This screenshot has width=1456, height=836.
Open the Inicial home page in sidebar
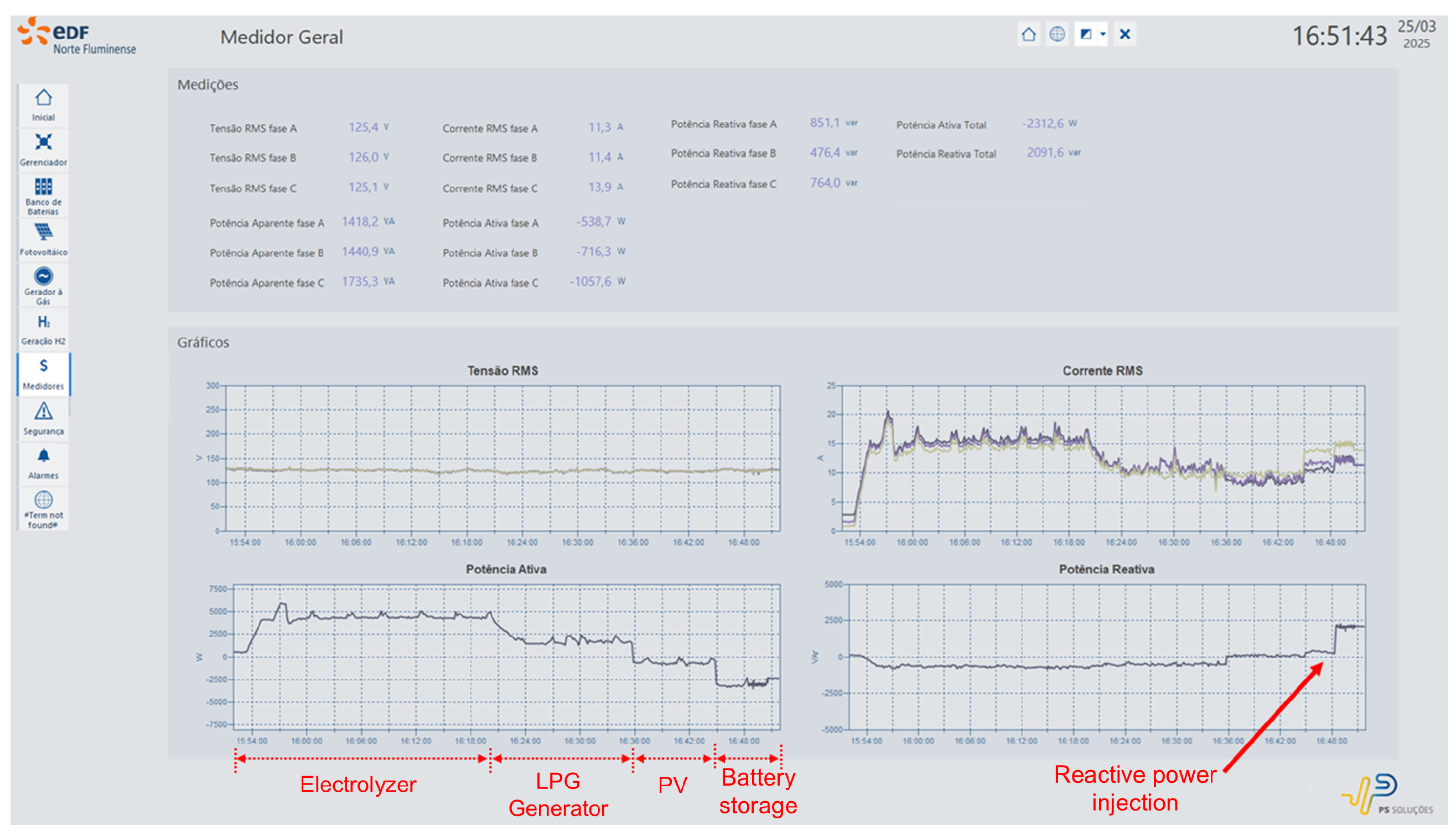[43, 105]
